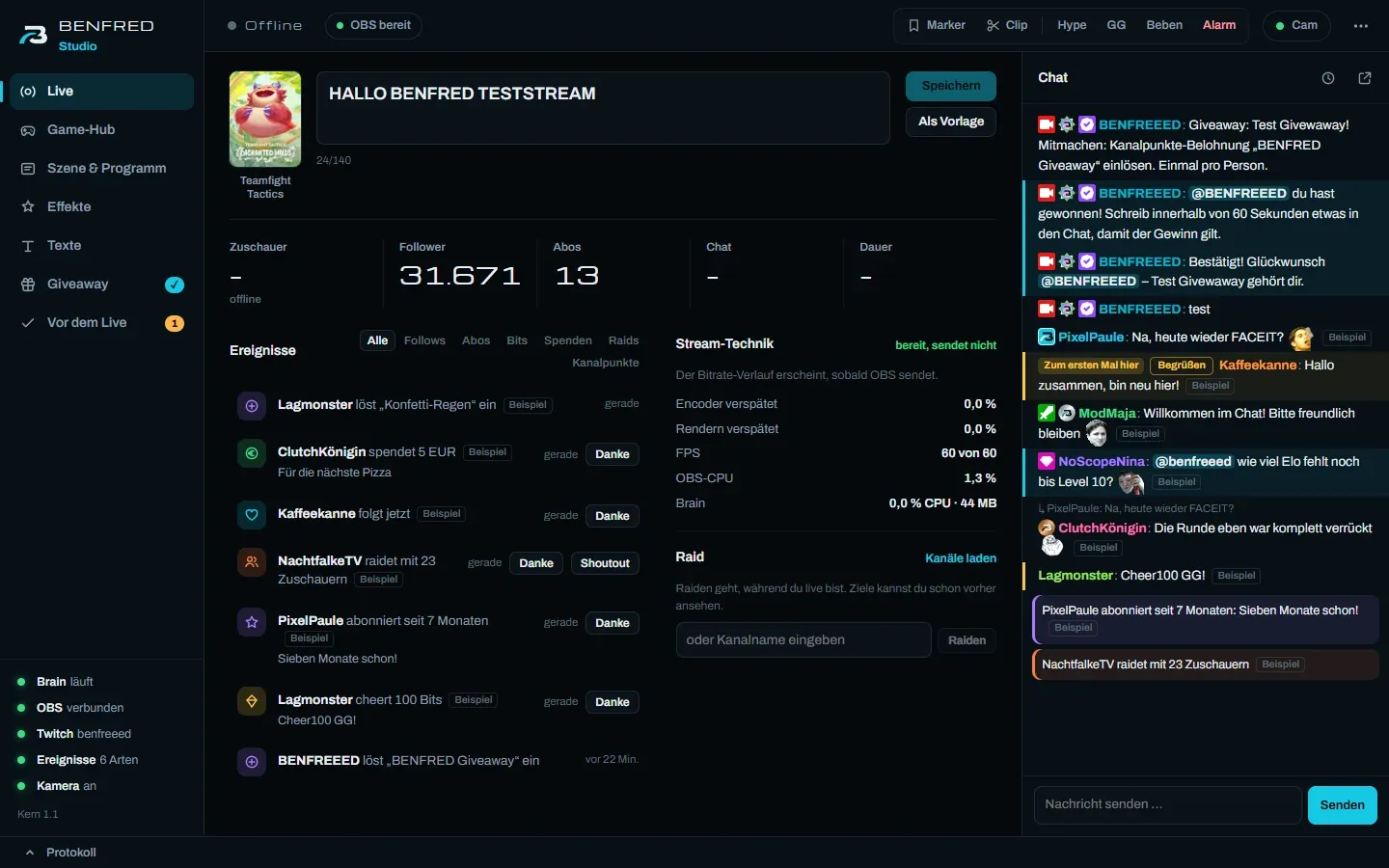The height and width of the screenshot is (868, 1389).
Task: Click Begrüßen for Kaffeekanne in chat
Action: pos(1182,366)
